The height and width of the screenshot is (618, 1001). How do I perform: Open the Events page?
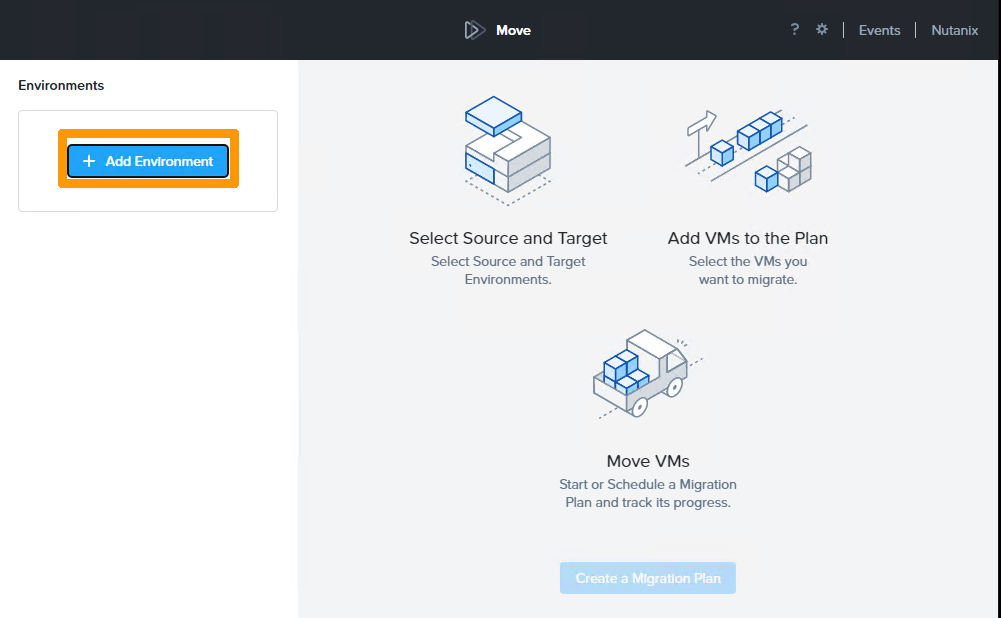point(879,30)
